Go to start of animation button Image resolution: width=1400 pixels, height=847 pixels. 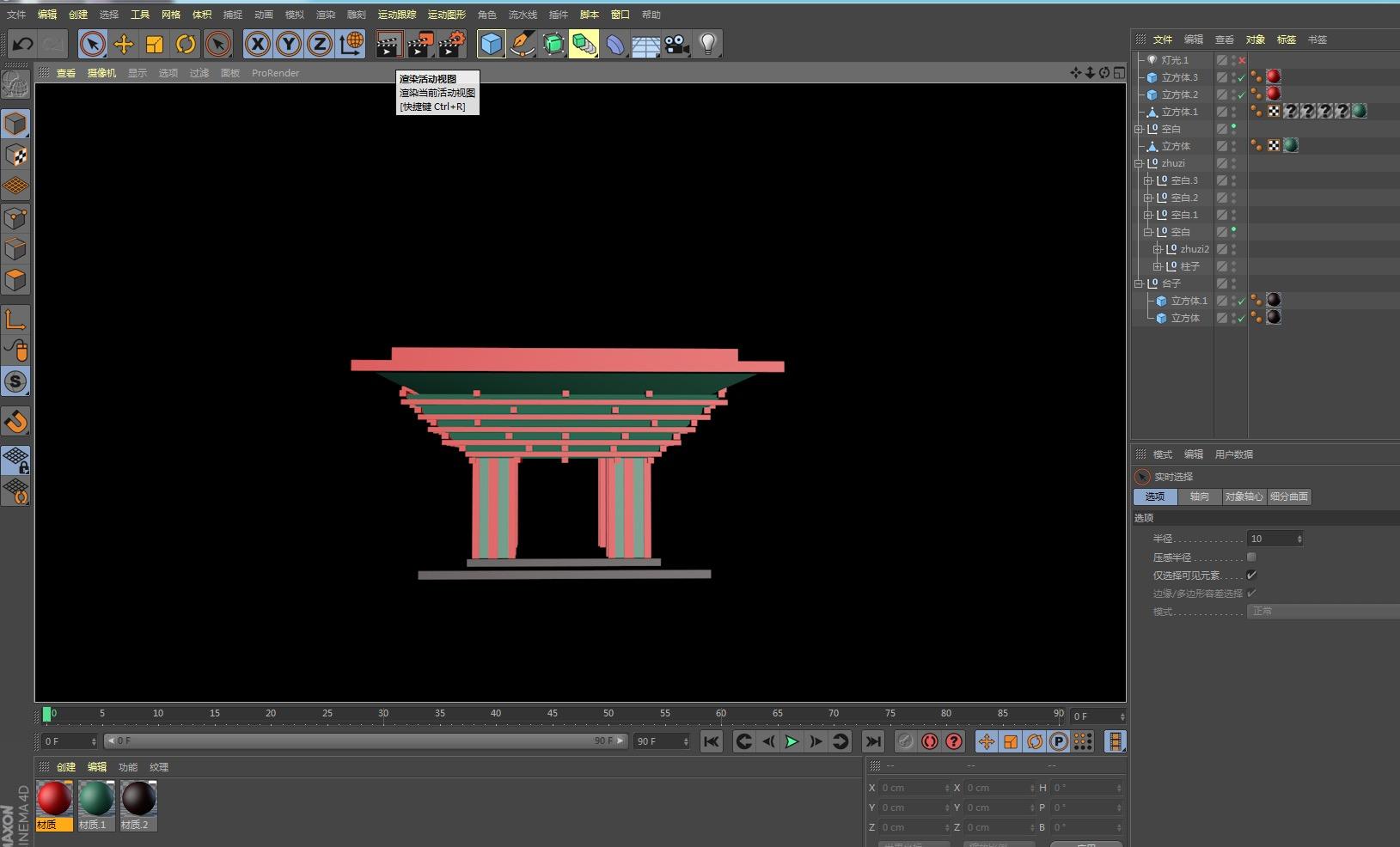pyautogui.click(x=711, y=741)
